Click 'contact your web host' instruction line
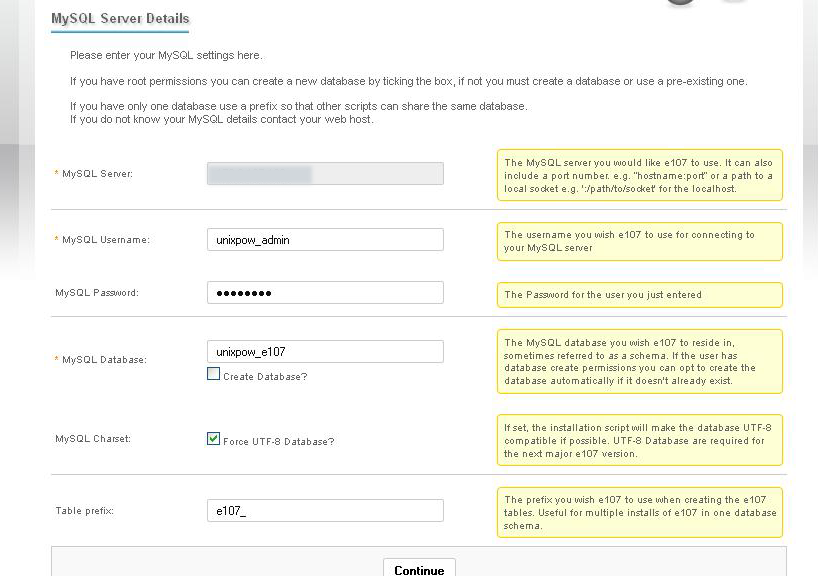 pyautogui.click(x=222, y=119)
